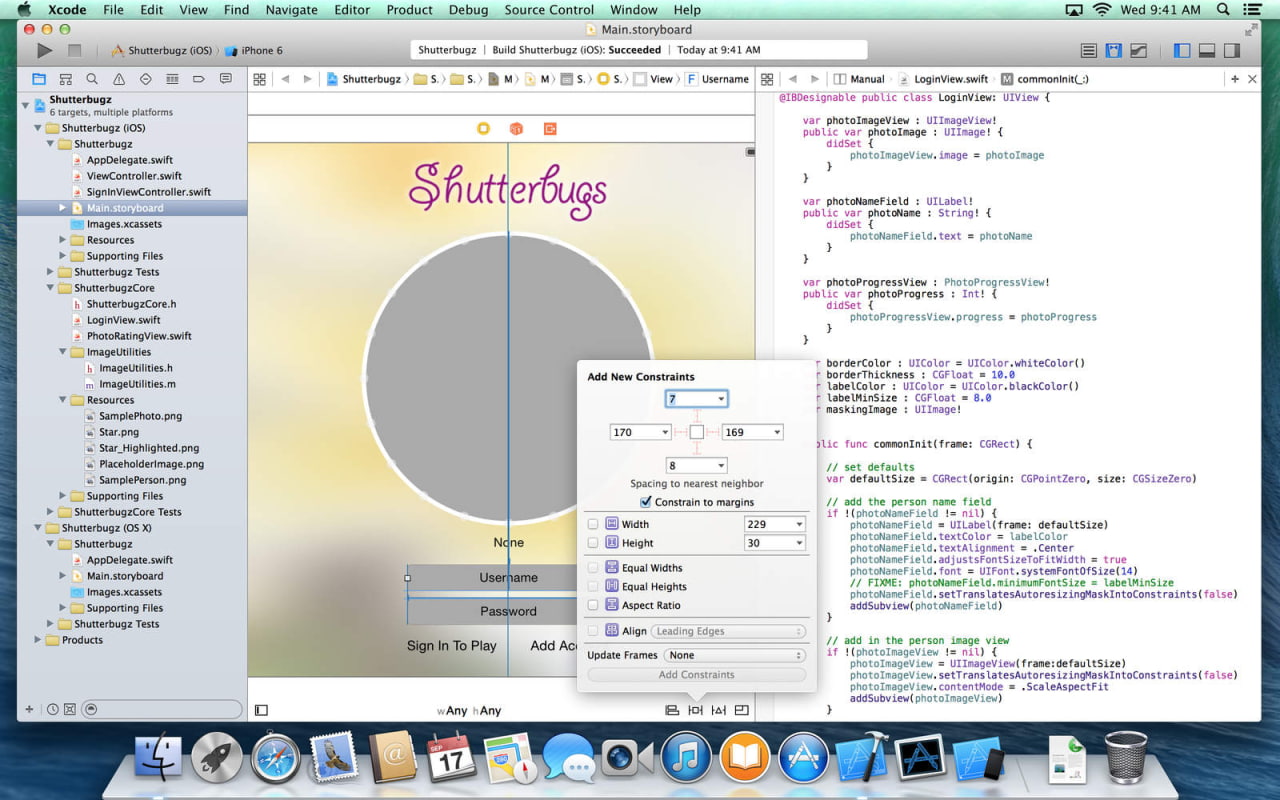Open the Source Control menu

coord(548,10)
